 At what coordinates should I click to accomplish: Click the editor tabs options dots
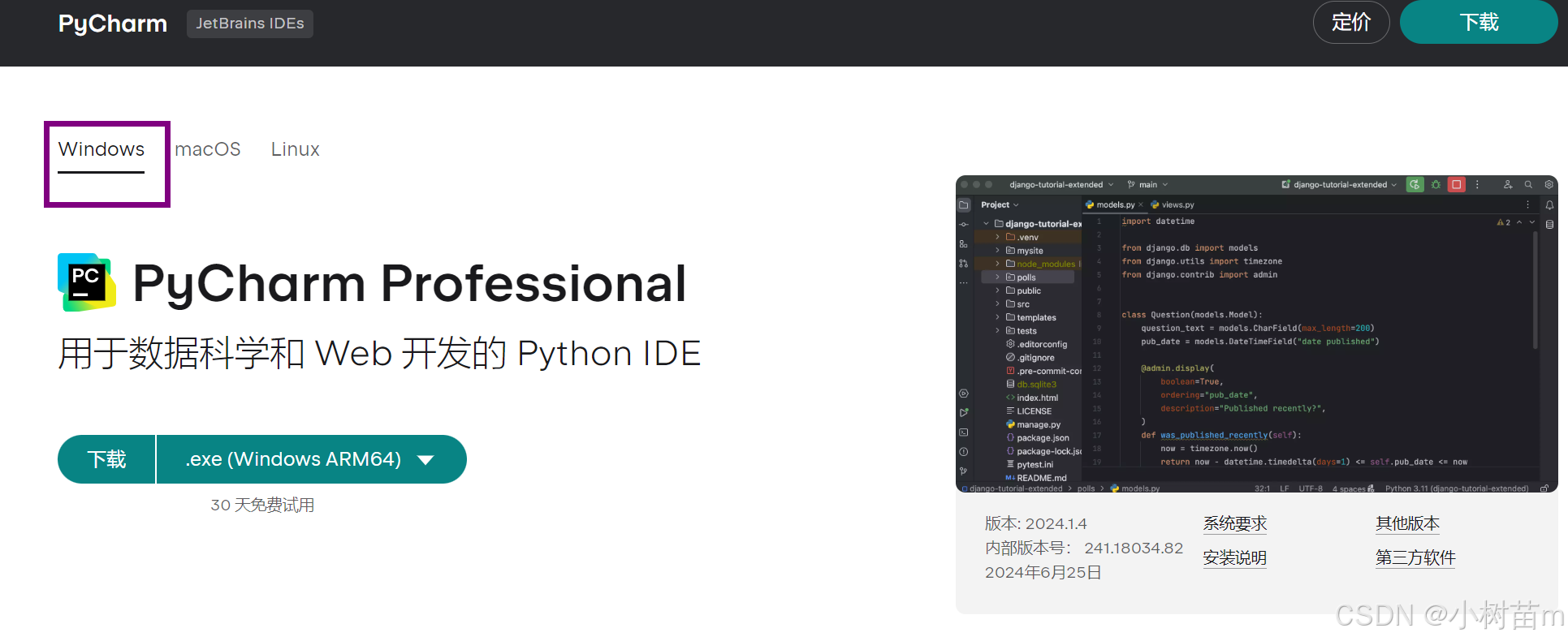pos(1528,205)
